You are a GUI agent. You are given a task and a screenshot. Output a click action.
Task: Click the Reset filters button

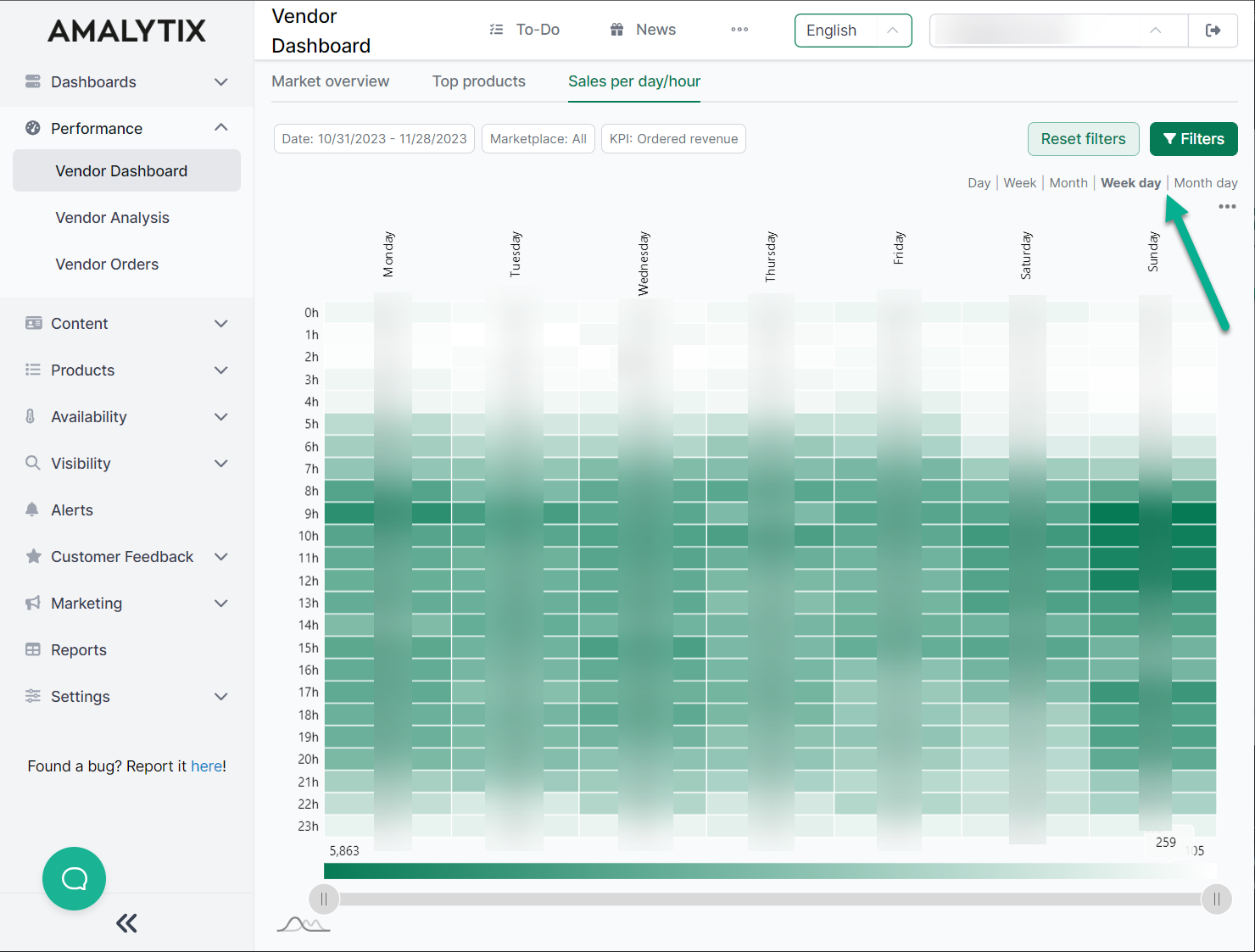click(x=1083, y=139)
